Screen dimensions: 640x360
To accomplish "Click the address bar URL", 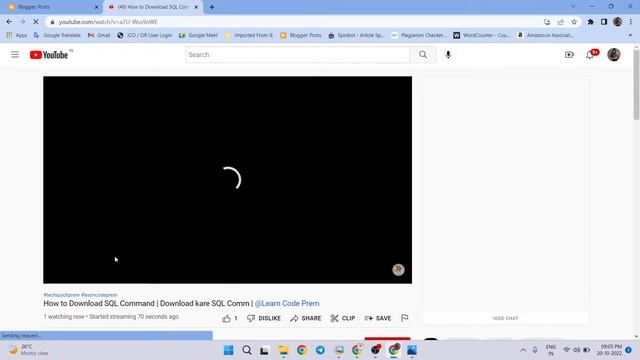I will (108, 22).
